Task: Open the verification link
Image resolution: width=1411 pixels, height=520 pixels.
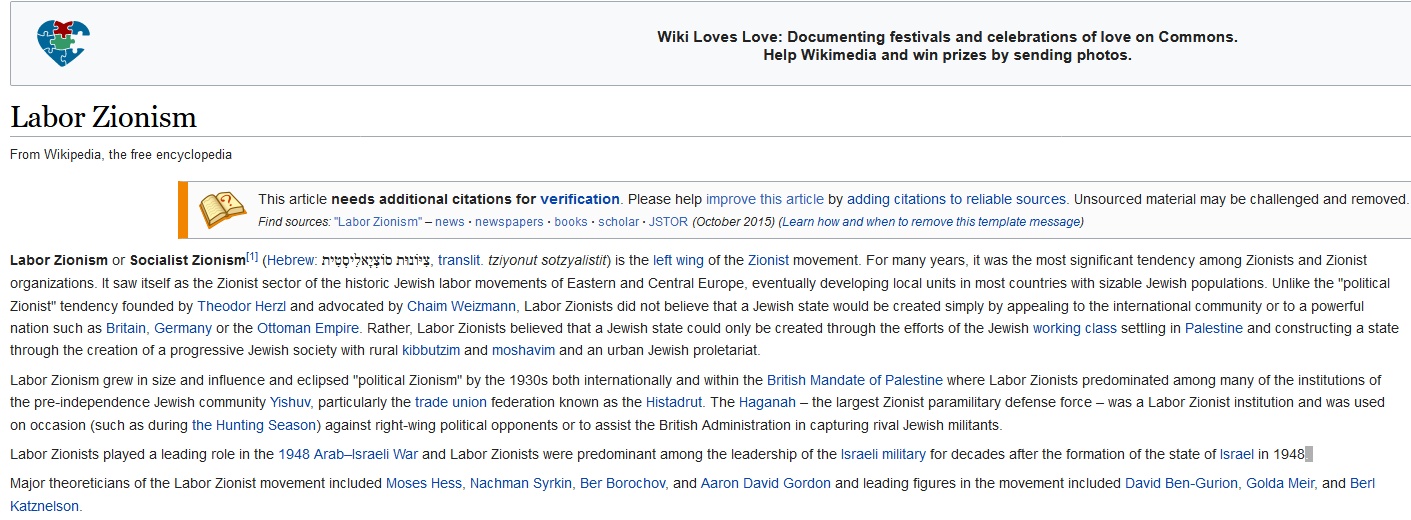Action: coord(580,199)
